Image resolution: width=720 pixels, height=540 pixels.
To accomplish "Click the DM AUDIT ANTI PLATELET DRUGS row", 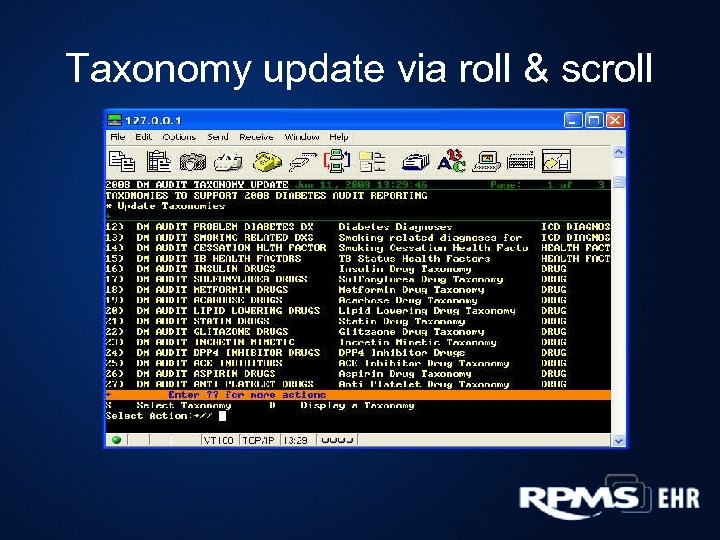I will tap(358, 384).
